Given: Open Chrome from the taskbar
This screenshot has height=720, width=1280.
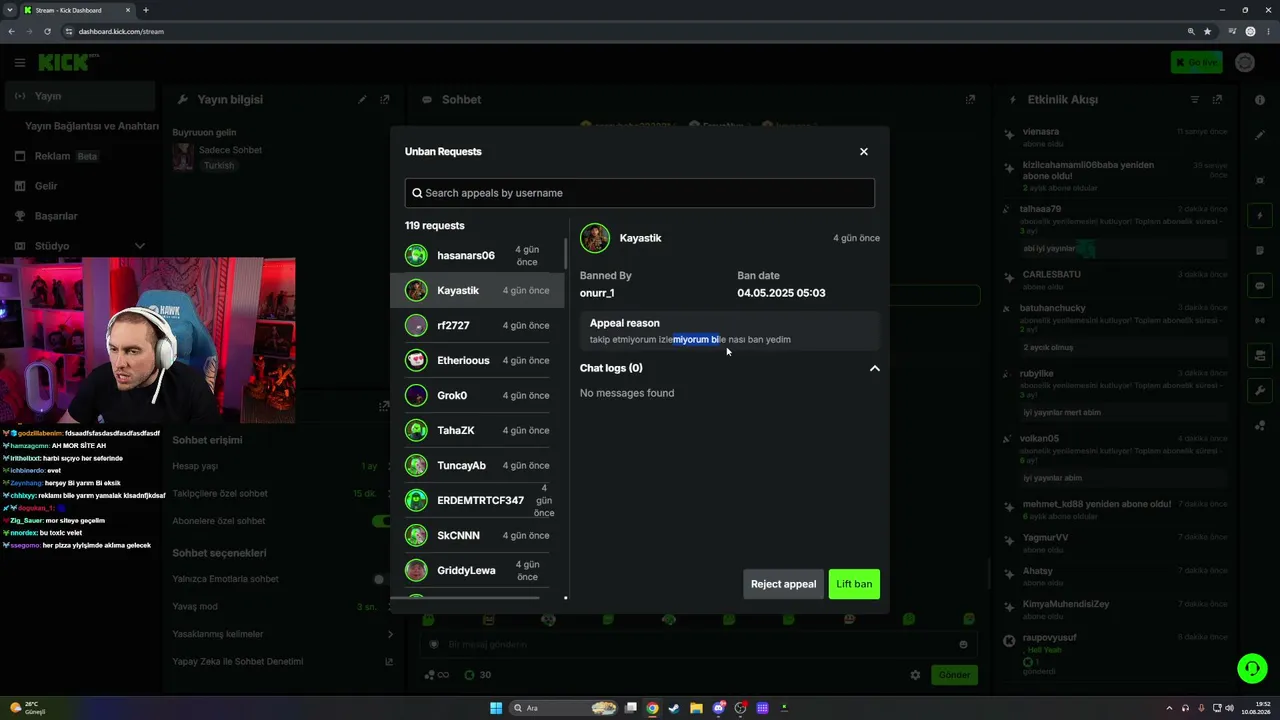Looking at the screenshot, I should click(x=652, y=708).
